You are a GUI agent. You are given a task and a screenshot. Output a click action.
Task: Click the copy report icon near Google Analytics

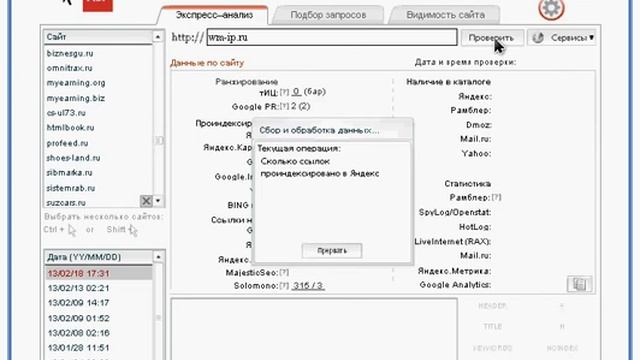579,284
